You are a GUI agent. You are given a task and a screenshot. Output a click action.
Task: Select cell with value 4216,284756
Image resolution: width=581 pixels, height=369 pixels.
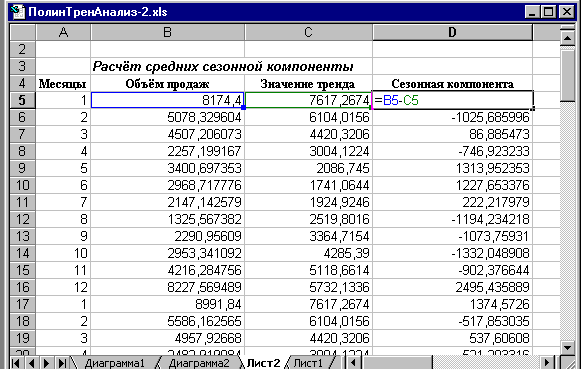point(167,270)
